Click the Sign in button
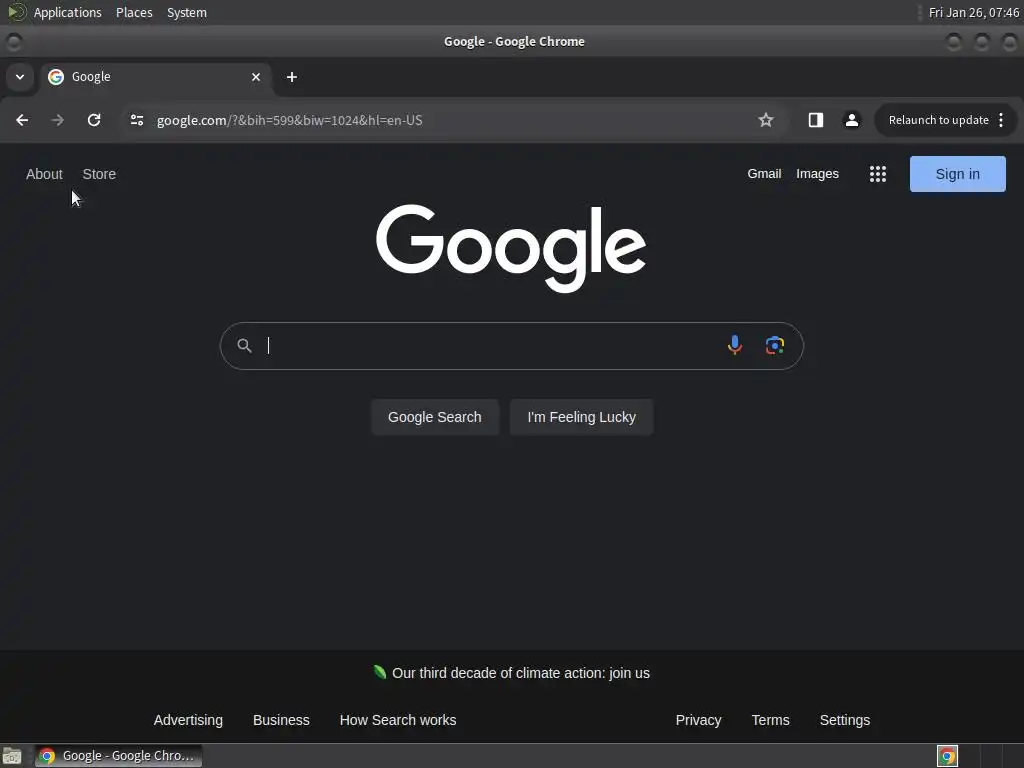The height and width of the screenshot is (768, 1024). [x=957, y=174]
